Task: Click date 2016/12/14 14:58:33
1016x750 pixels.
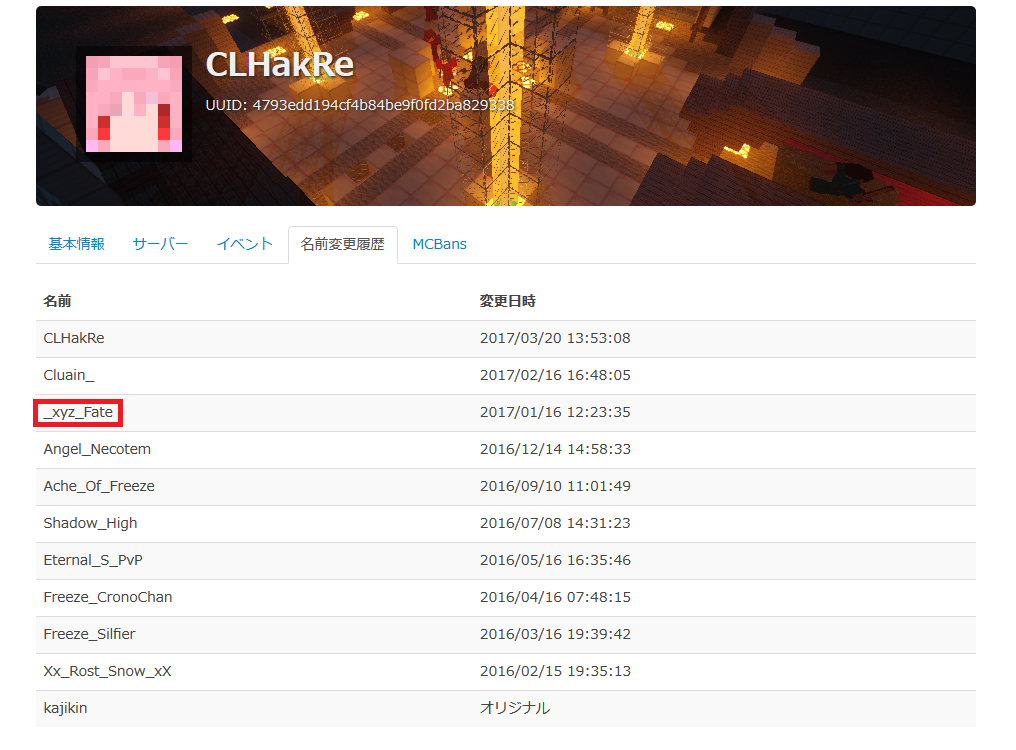Action: pos(555,449)
